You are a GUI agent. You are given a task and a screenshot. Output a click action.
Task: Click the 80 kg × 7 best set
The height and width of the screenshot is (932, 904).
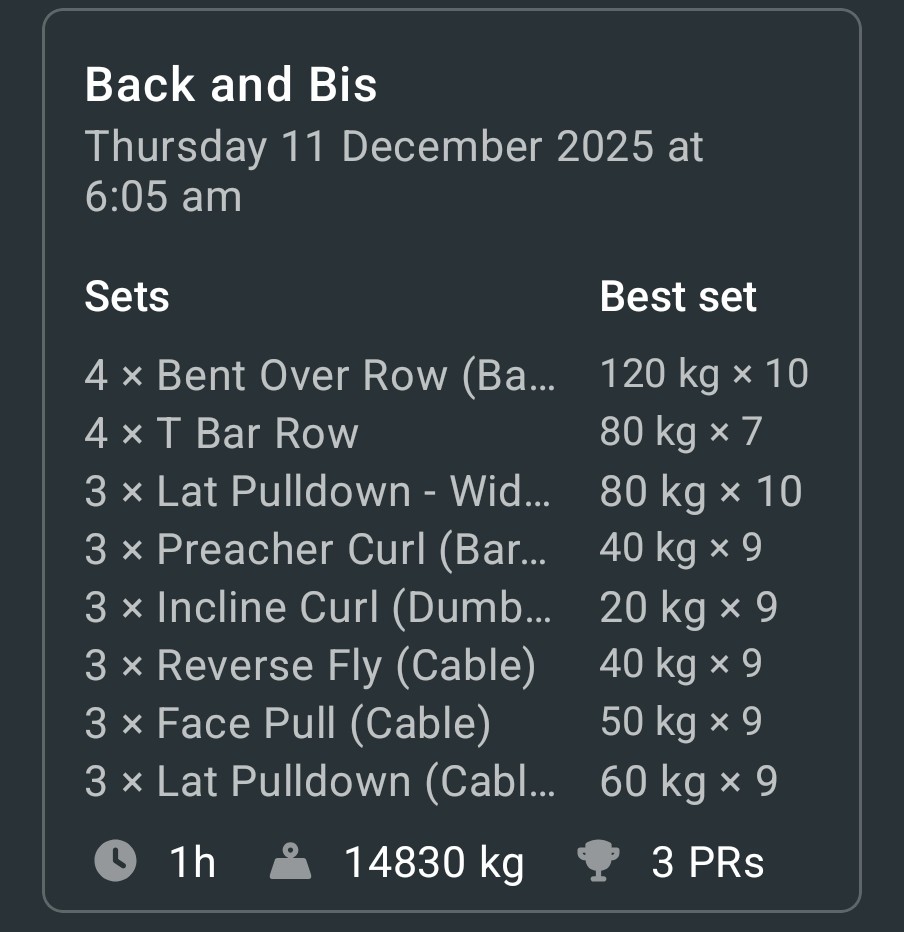point(681,432)
